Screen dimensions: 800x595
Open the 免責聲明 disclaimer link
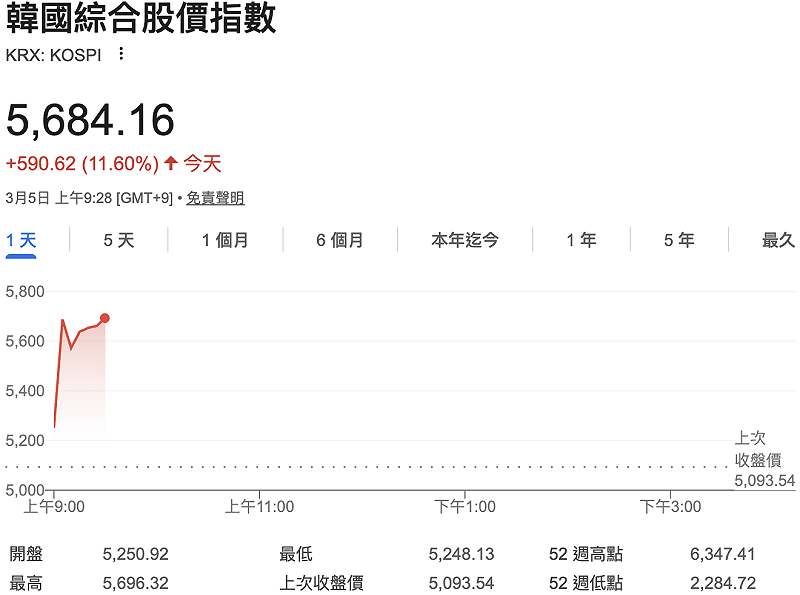point(218,198)
